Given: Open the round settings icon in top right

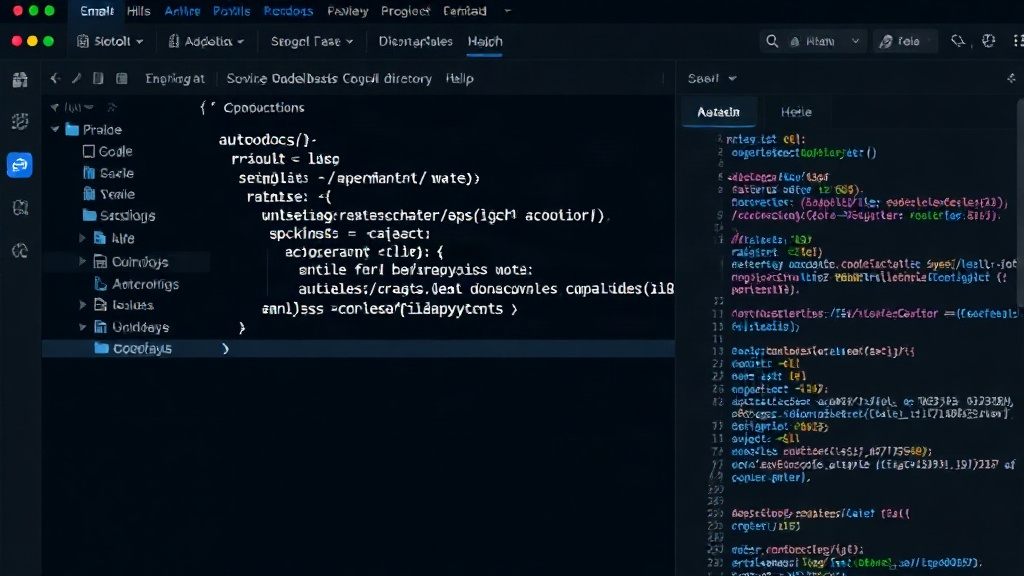Looking at the screenshot, I should point(989,41).
